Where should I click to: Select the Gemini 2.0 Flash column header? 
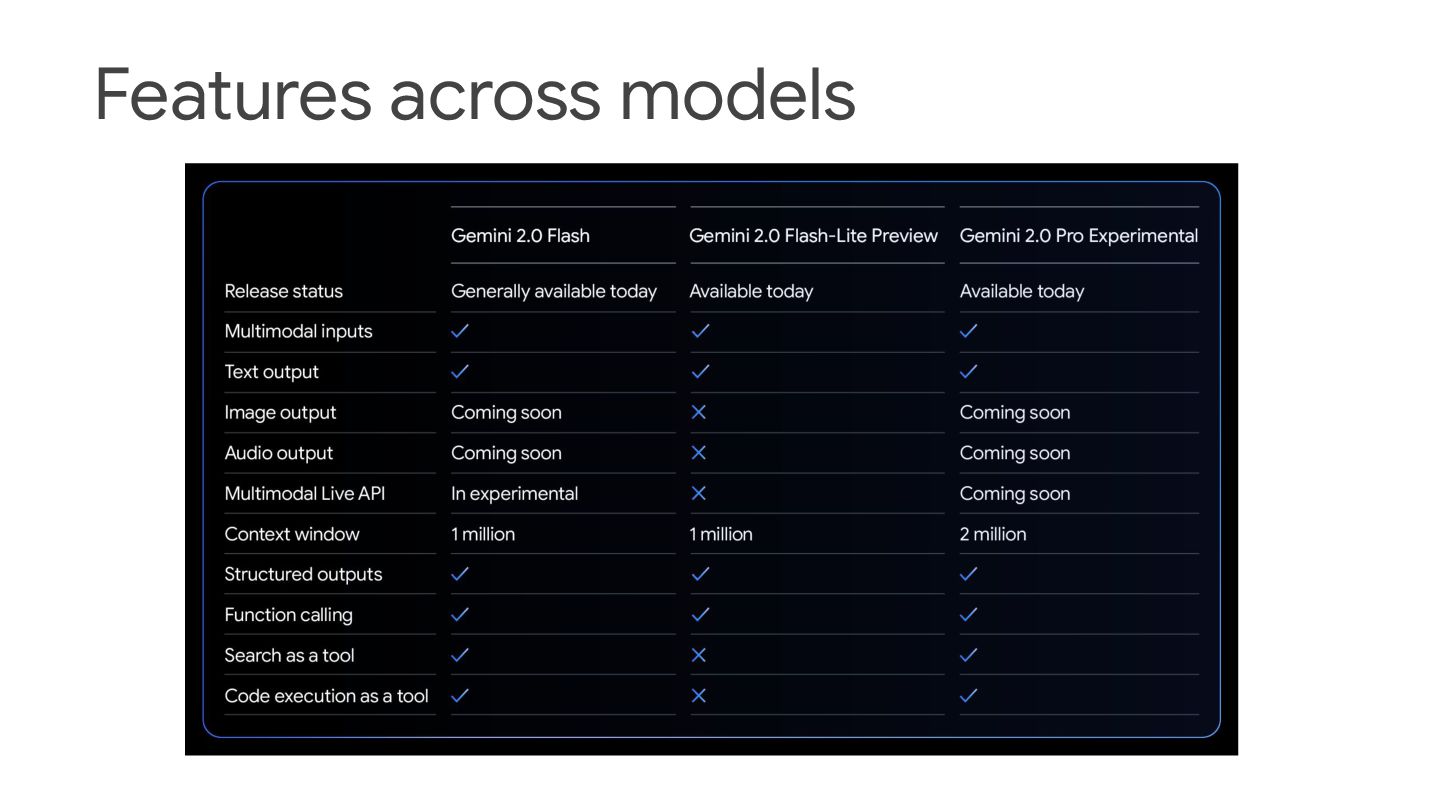pyautogui.click(x=520, y=236)
